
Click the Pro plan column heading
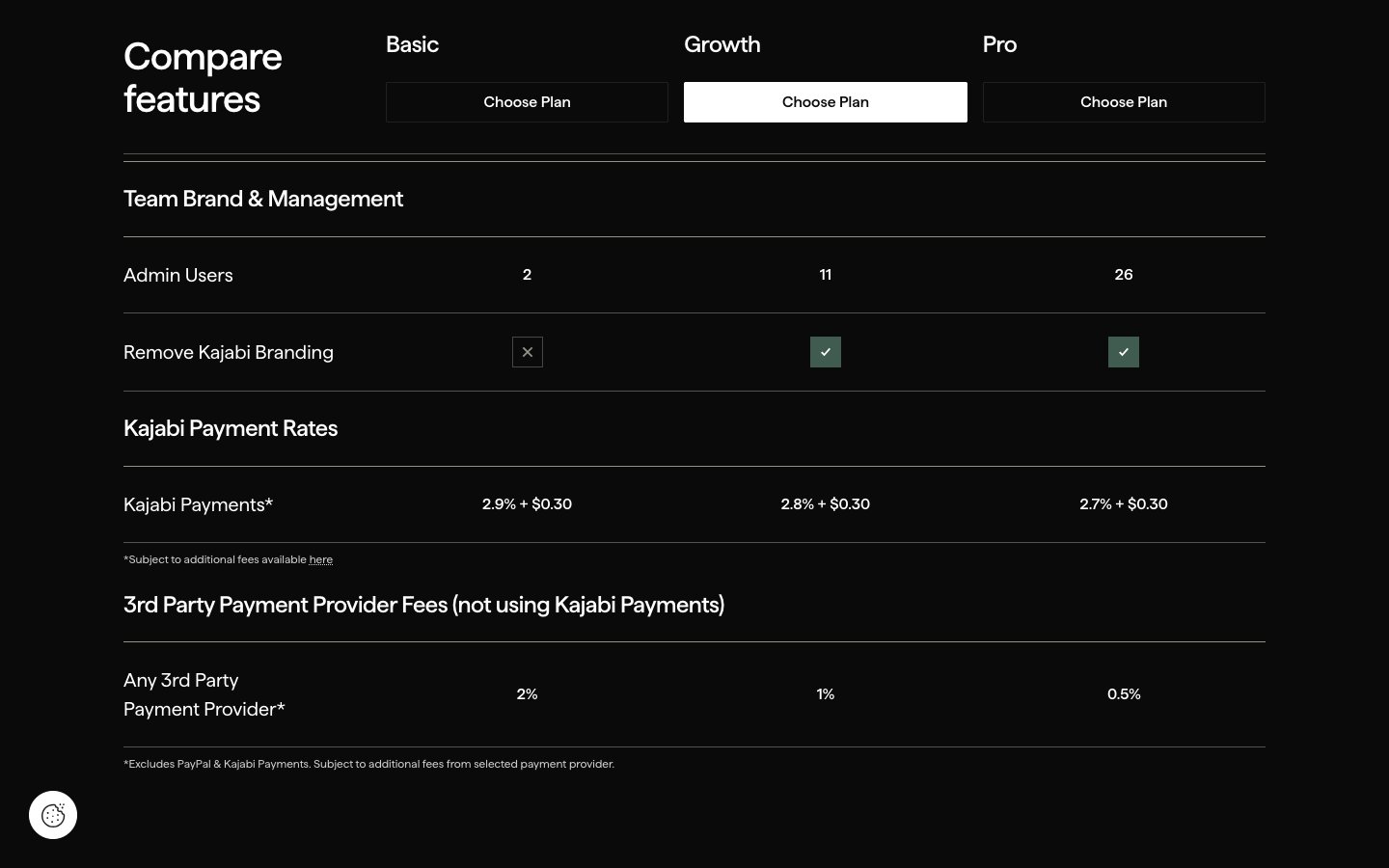(x=999, y=44)
